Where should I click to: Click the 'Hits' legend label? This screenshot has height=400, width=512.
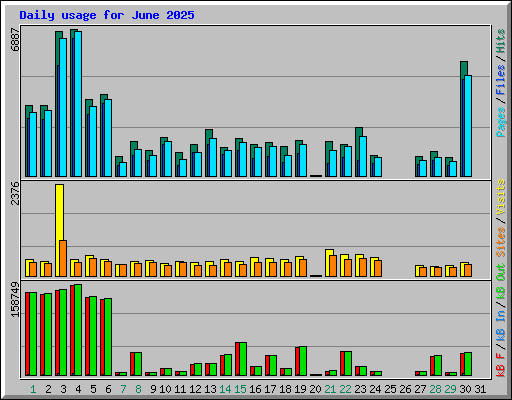[500, 41]
